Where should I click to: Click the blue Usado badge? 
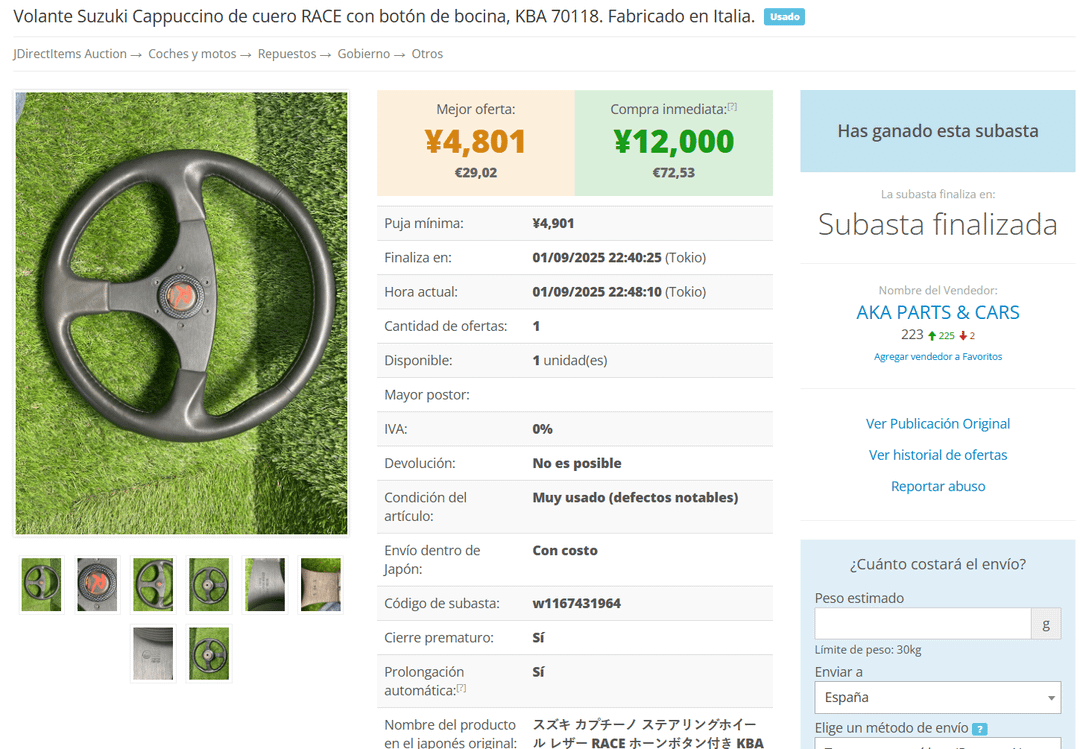click(784, 17)
